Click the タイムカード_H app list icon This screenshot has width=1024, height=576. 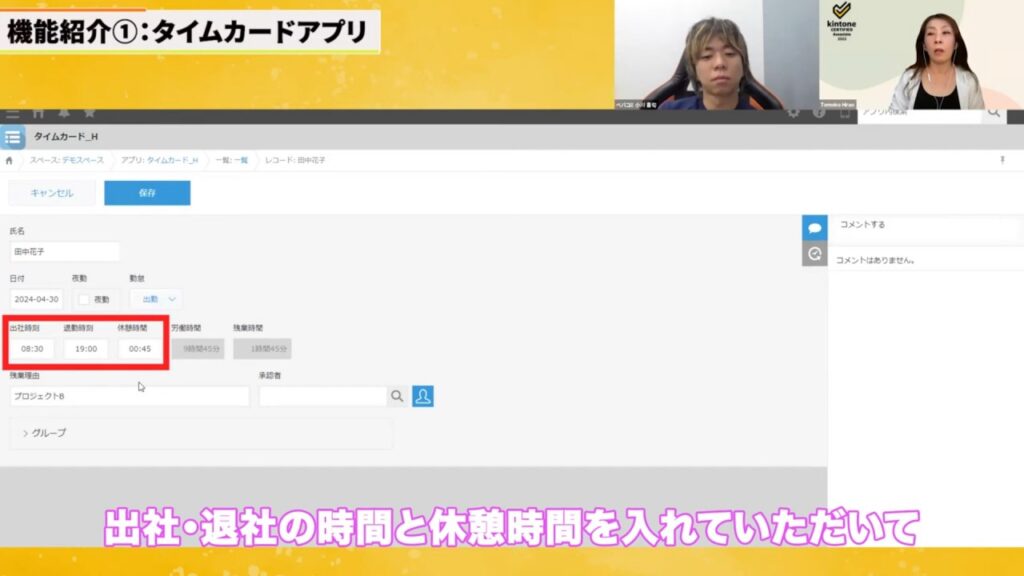11,137
